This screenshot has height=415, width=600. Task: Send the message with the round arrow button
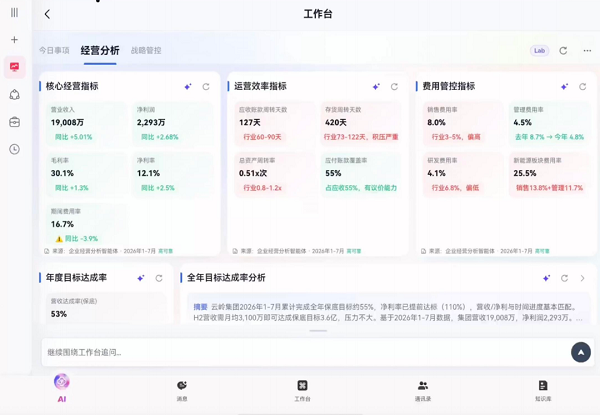tap(581, 352)
